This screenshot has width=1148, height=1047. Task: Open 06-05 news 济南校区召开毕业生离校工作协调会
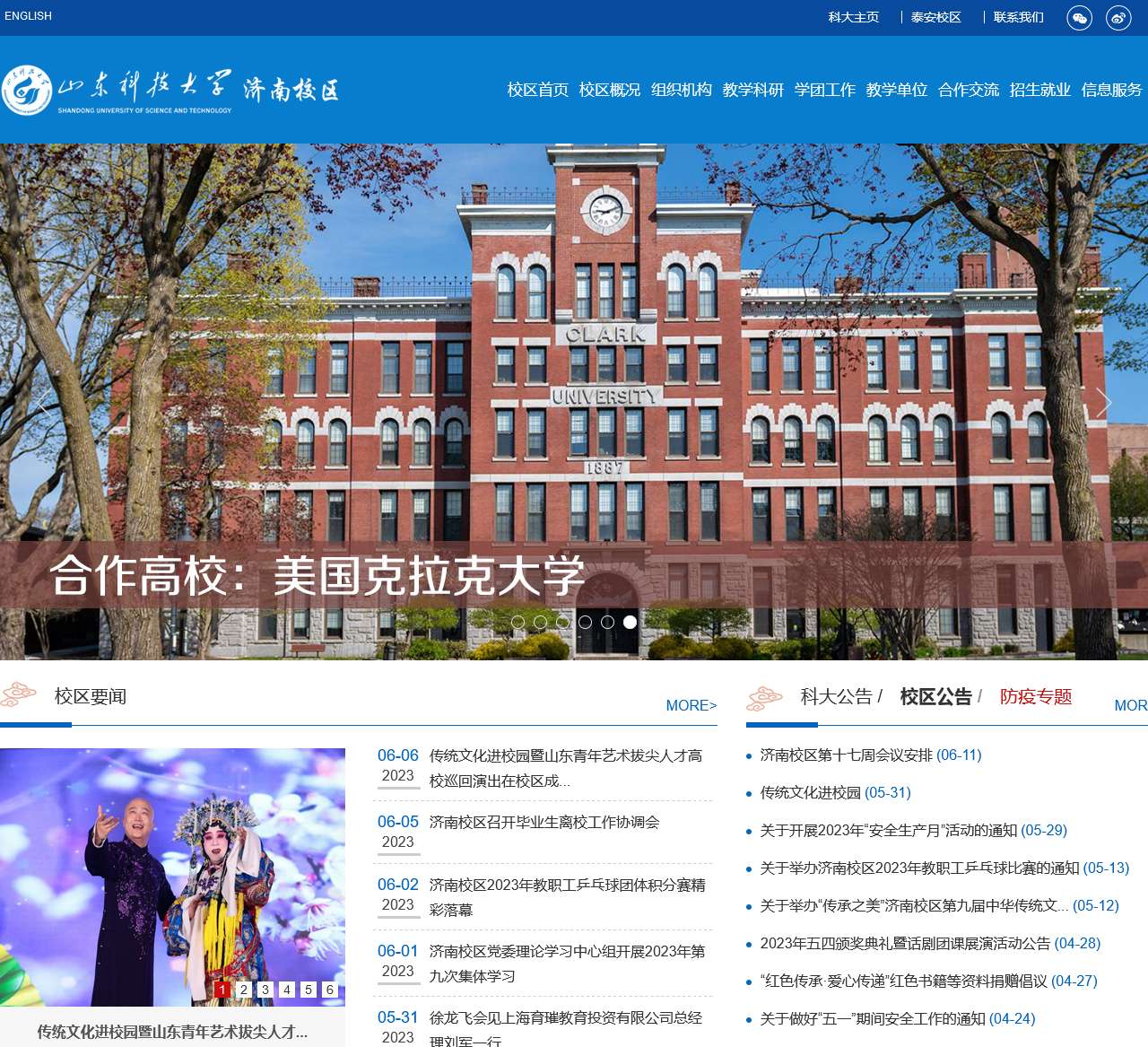click(x=544, y=822)
